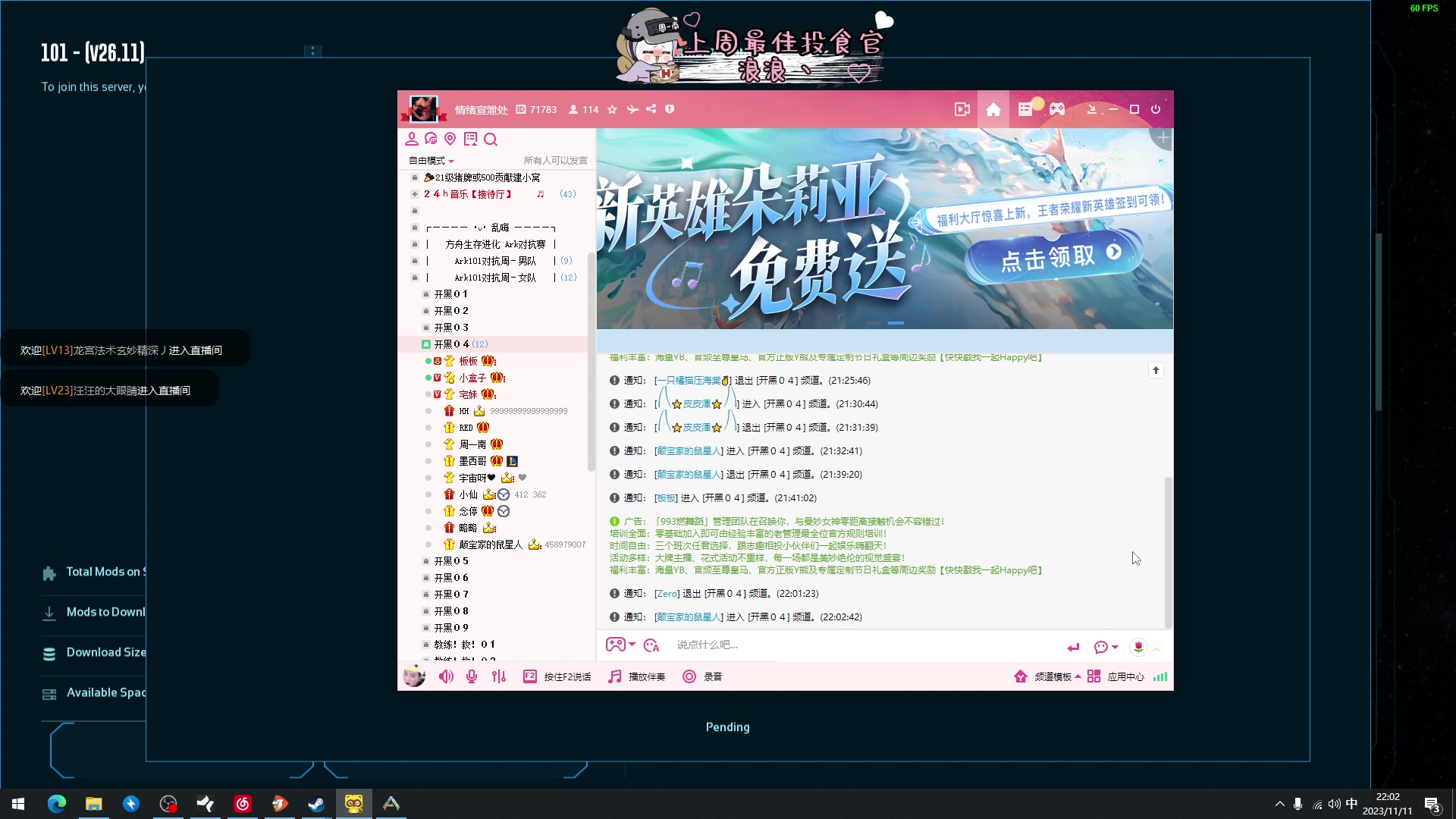Viewport: 1456px width, 819px height.
Task: Join the 开黑03 sub-channel
Action: click(451, 328)
